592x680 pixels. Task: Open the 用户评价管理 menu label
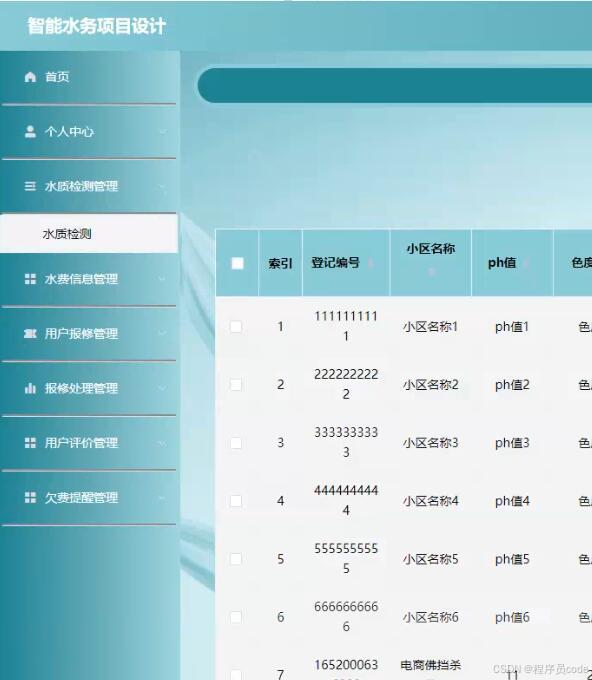[x=81, y=443]
